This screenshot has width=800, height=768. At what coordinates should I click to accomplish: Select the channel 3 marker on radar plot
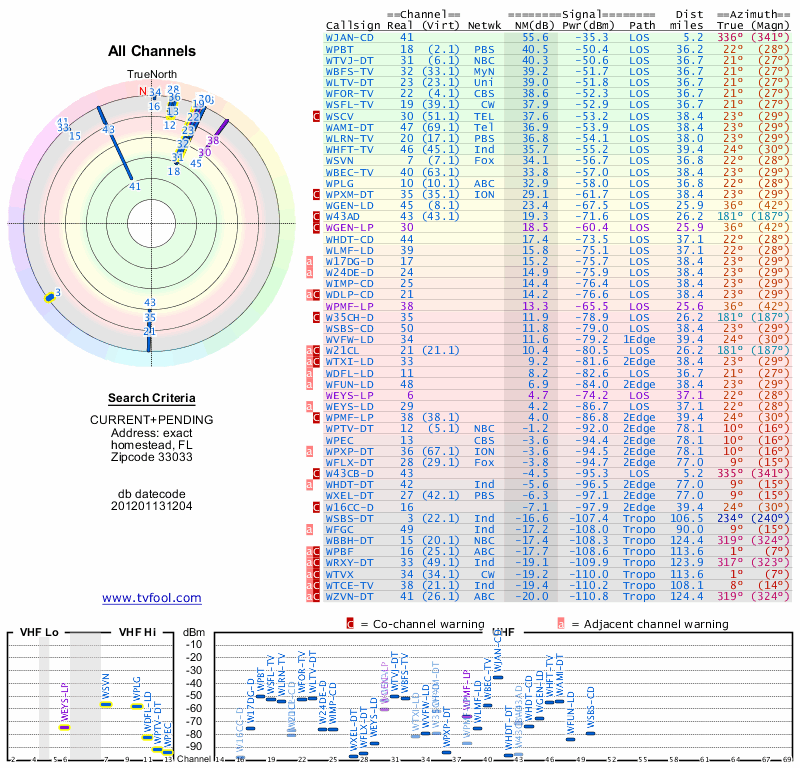(49, 298)
